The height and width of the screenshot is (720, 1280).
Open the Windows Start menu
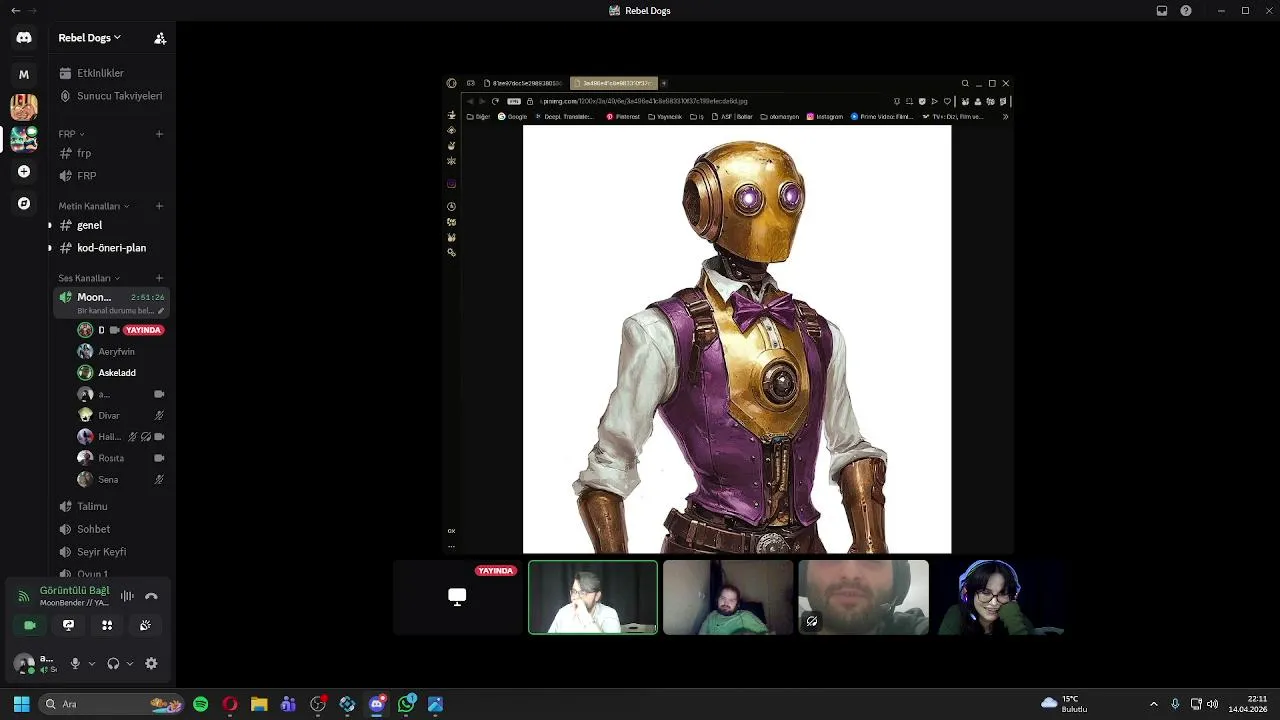21,704
